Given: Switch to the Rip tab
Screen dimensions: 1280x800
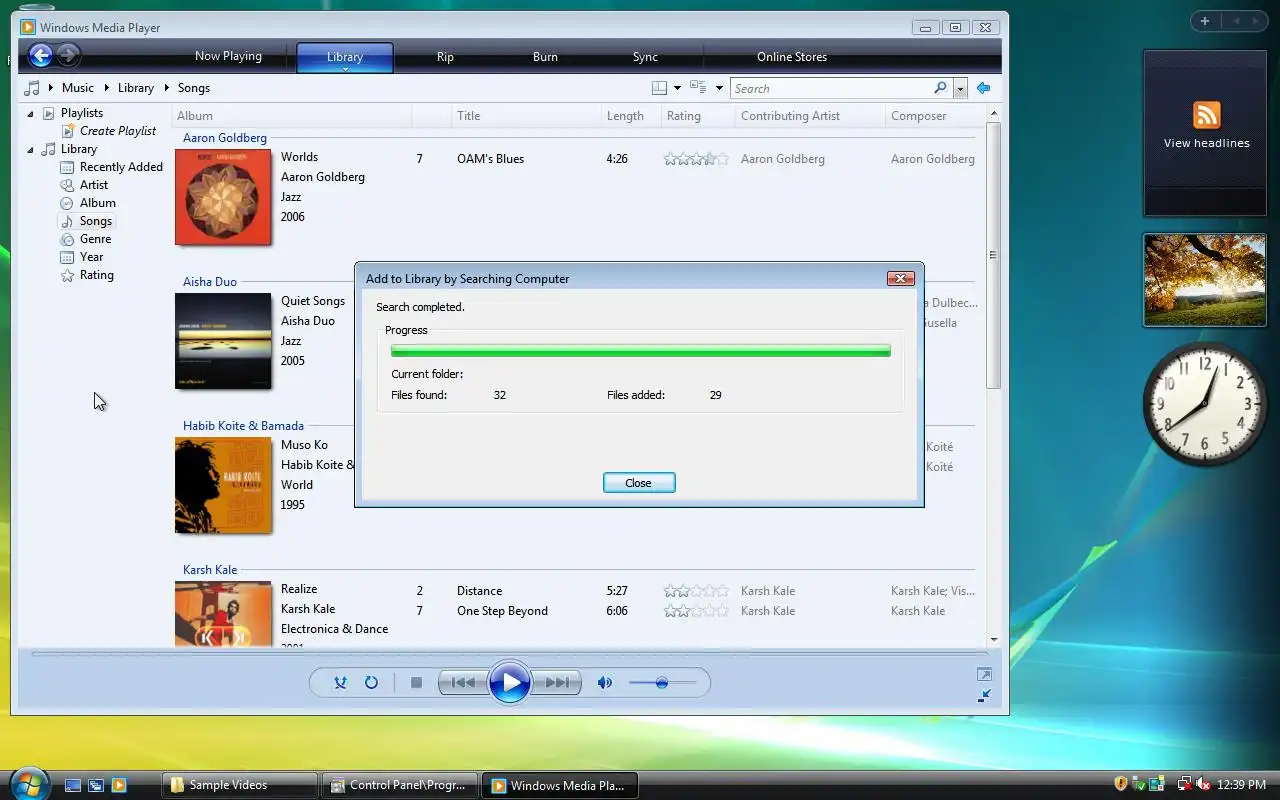Looking at the screenshot, I should [445, 57].
